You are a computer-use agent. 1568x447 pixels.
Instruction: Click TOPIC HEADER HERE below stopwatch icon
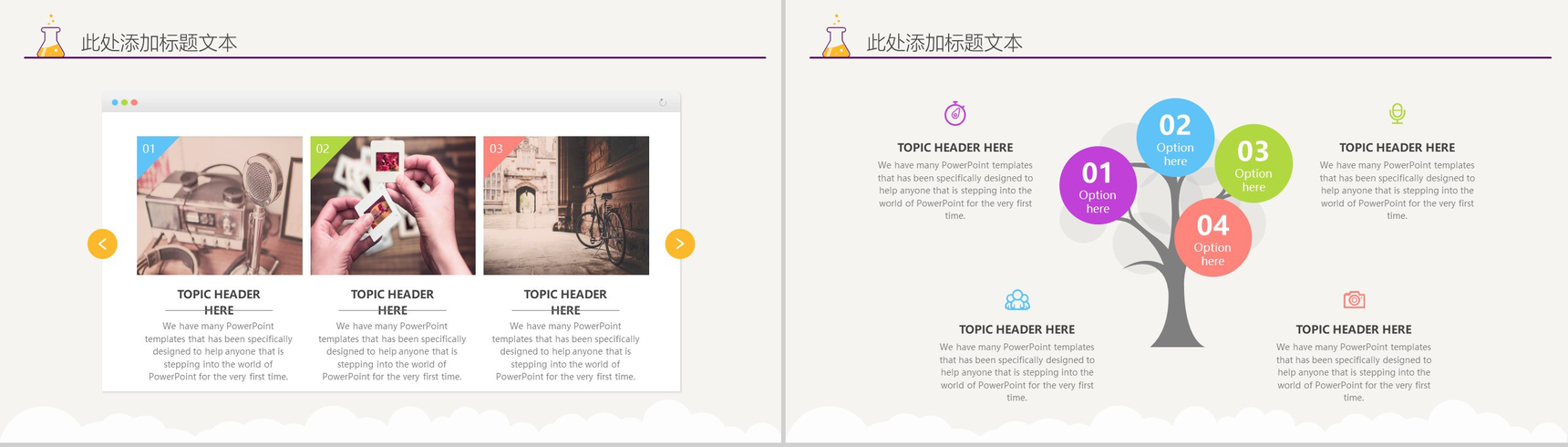(954, 147)
